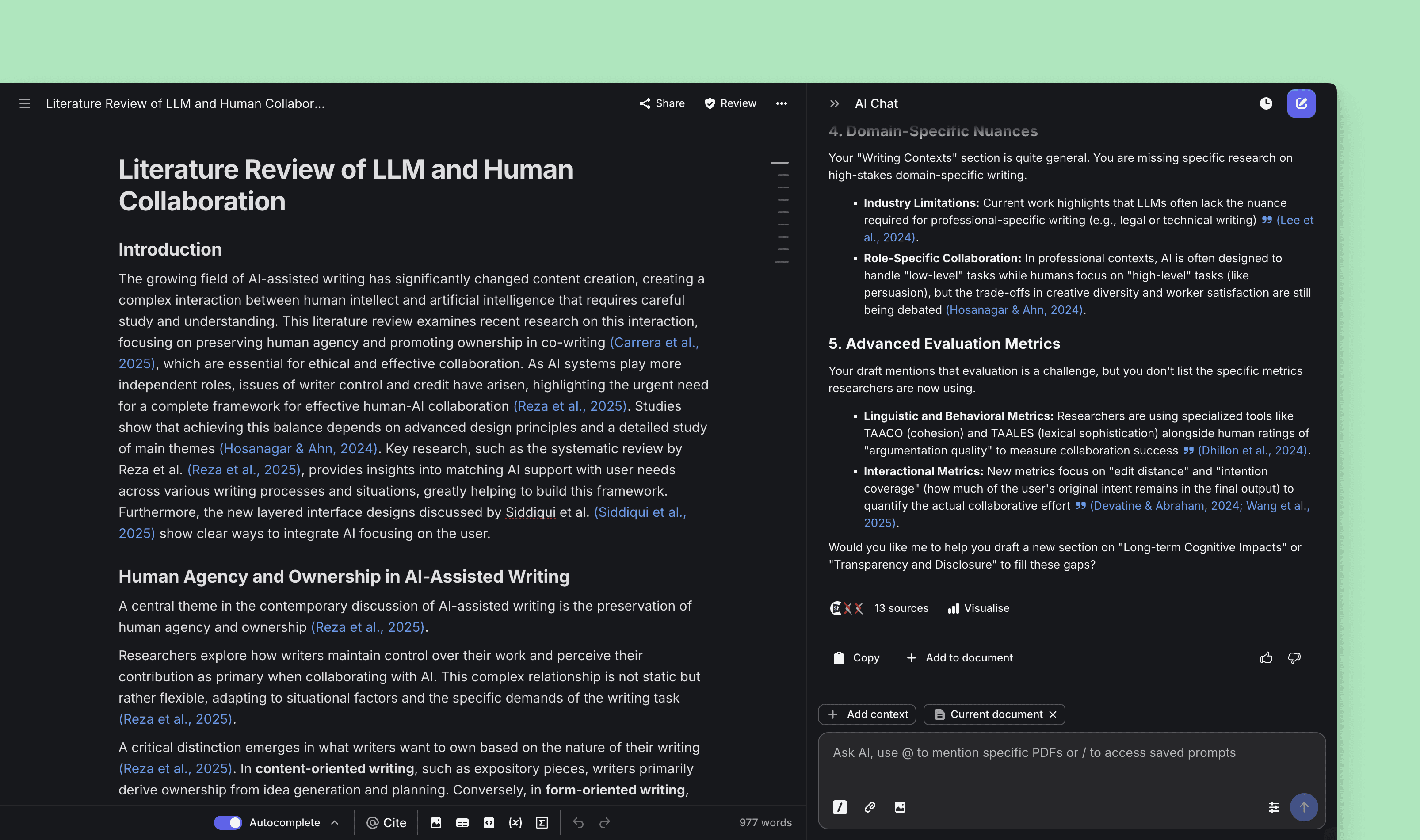
Task: Remove Current document context chip
Action: tap(1052, 714)
